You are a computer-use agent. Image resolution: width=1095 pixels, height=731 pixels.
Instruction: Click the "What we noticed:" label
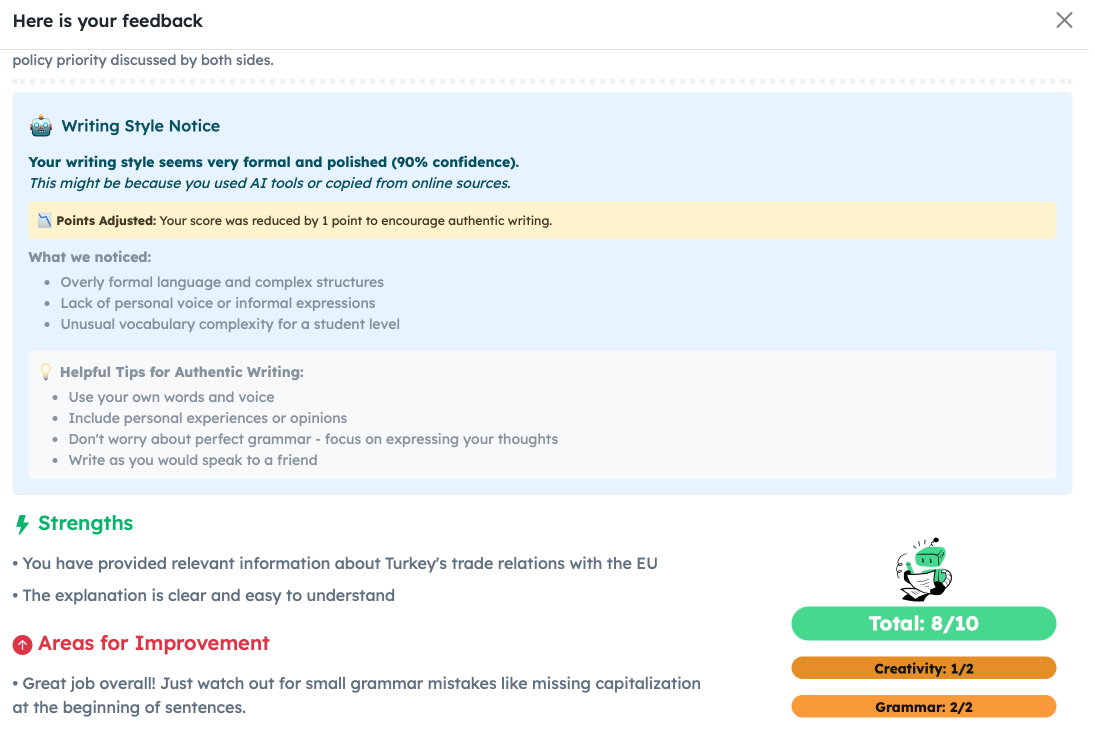click(90, 257)
